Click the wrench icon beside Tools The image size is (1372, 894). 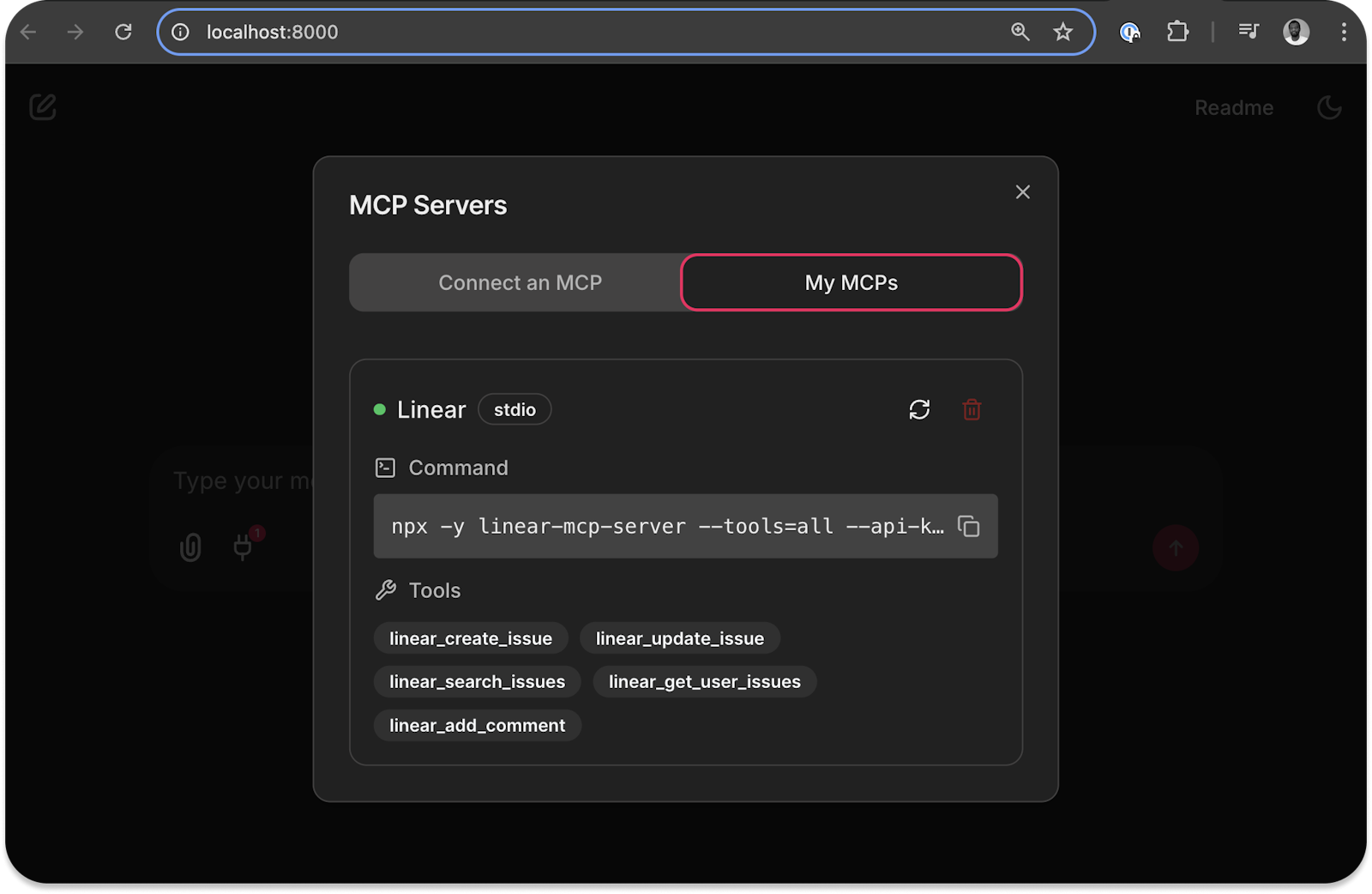386,590
